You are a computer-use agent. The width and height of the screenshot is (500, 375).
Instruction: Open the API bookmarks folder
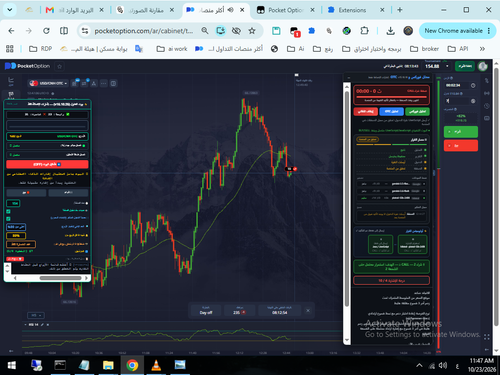coord(458,49)
